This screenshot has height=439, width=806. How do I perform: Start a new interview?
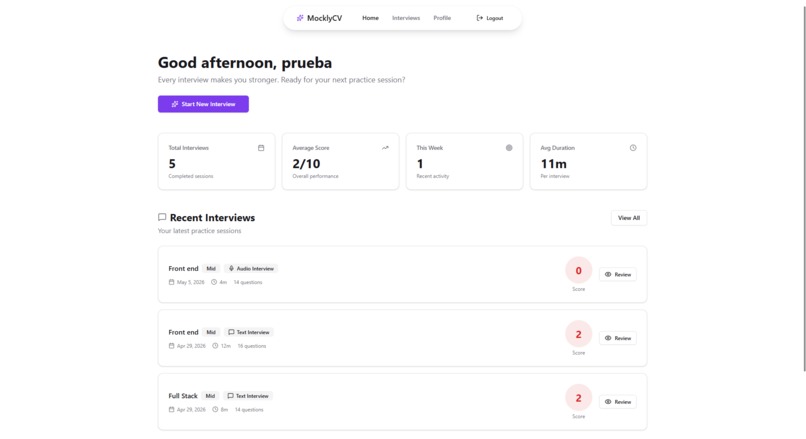click(x=203, y=104)
